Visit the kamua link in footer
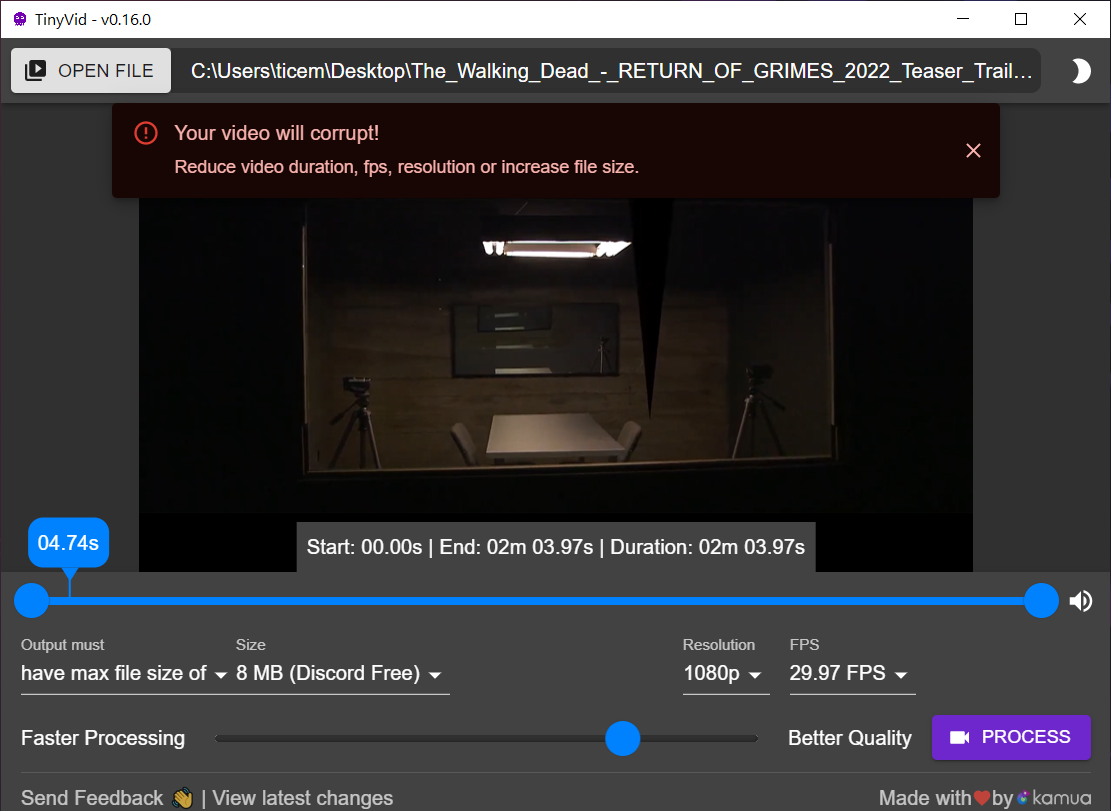 click(x=1054, y=798)
